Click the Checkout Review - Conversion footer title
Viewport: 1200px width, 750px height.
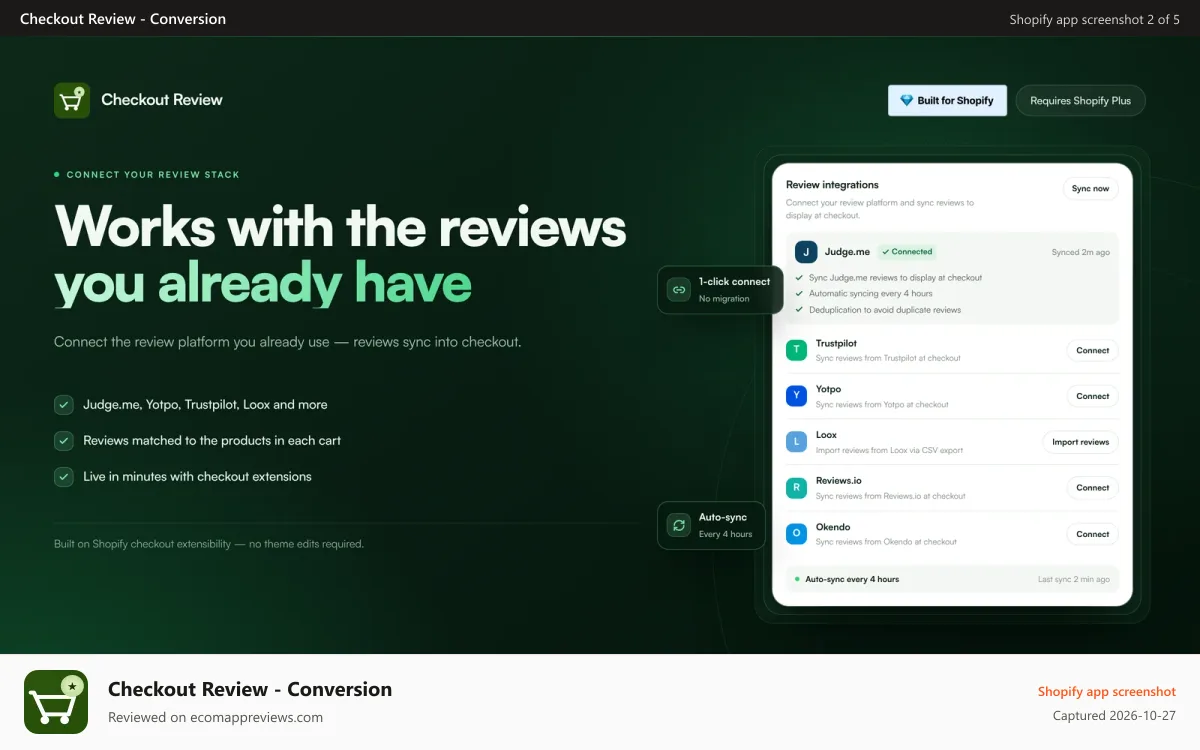[250, 689]
